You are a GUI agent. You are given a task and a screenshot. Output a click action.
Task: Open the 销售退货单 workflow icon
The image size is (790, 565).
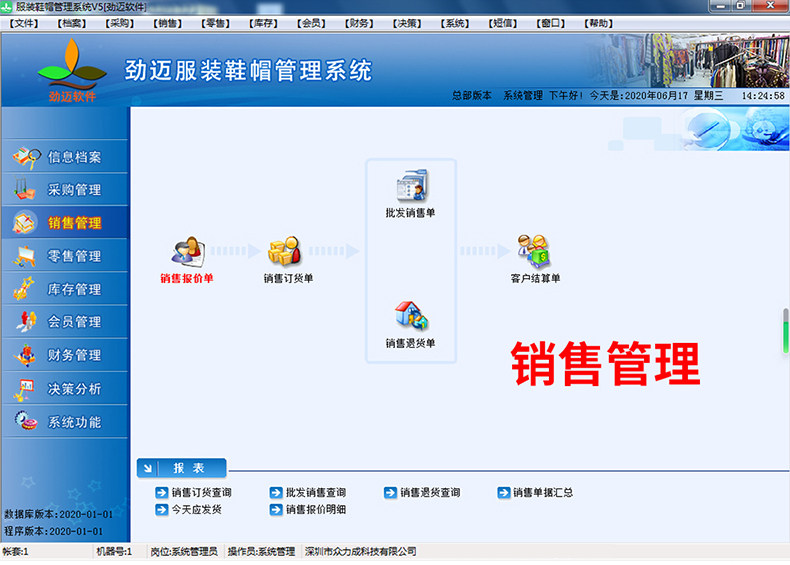(412, 316)
